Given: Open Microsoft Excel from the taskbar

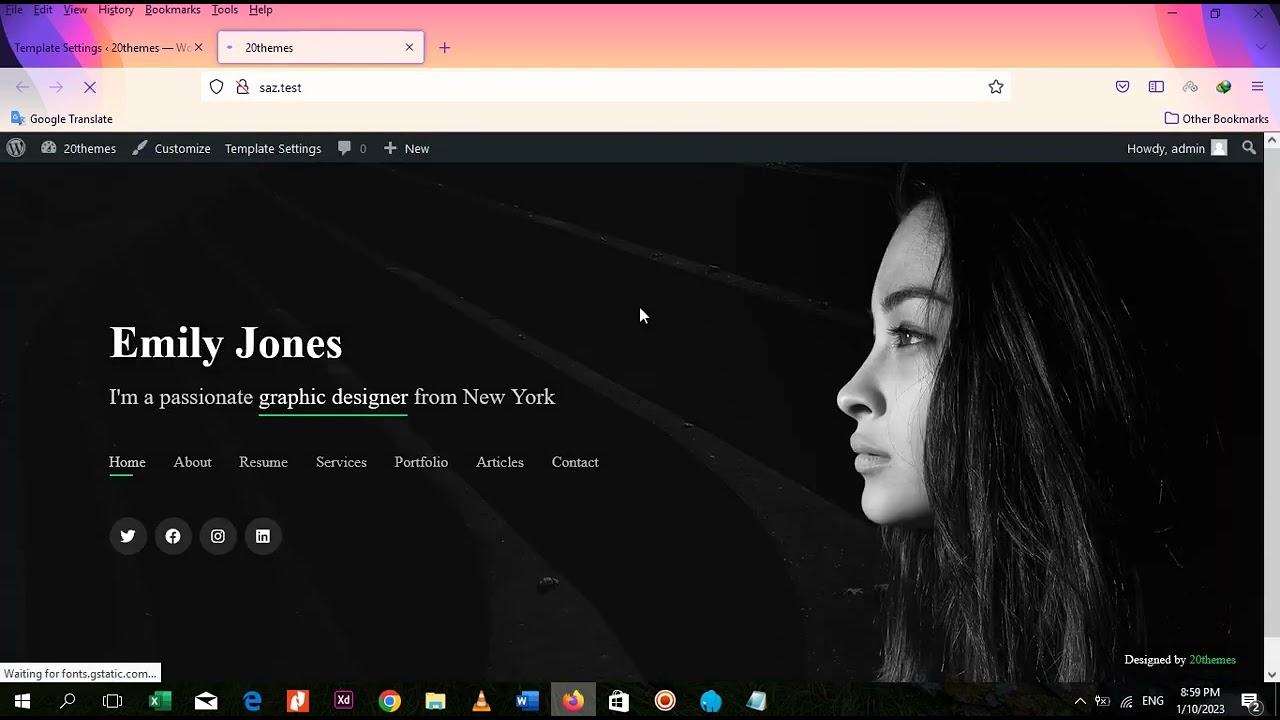Looking at the screenshot, I should pos(160,701).
